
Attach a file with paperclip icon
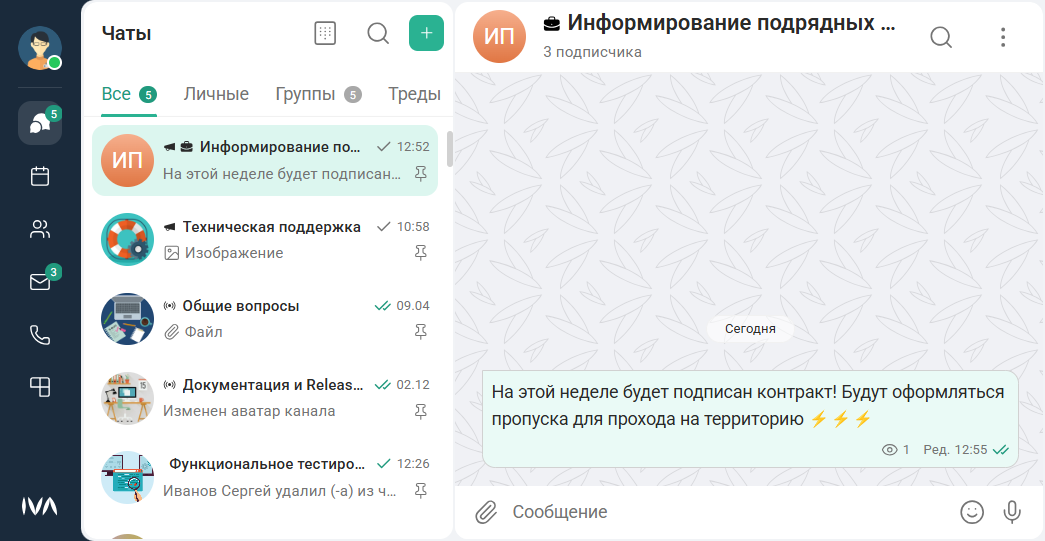click(x=487, y=512)
